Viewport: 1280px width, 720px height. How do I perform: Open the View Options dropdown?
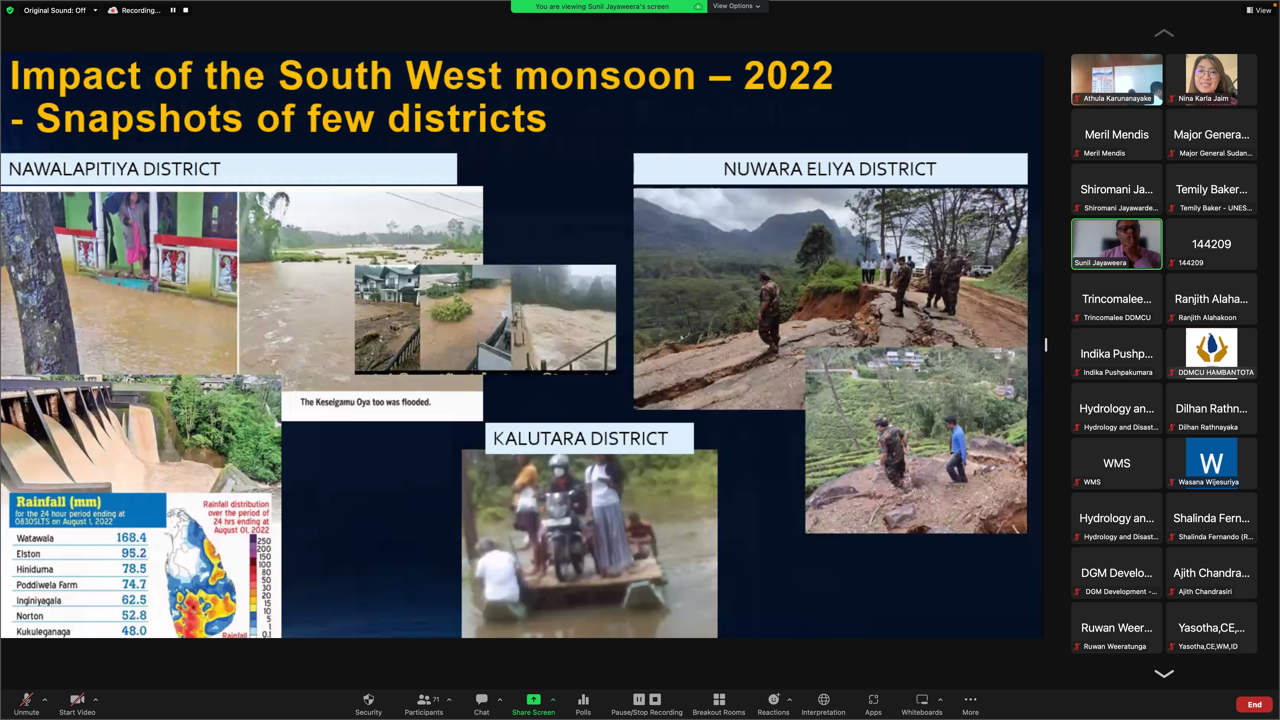click(736, 6)
